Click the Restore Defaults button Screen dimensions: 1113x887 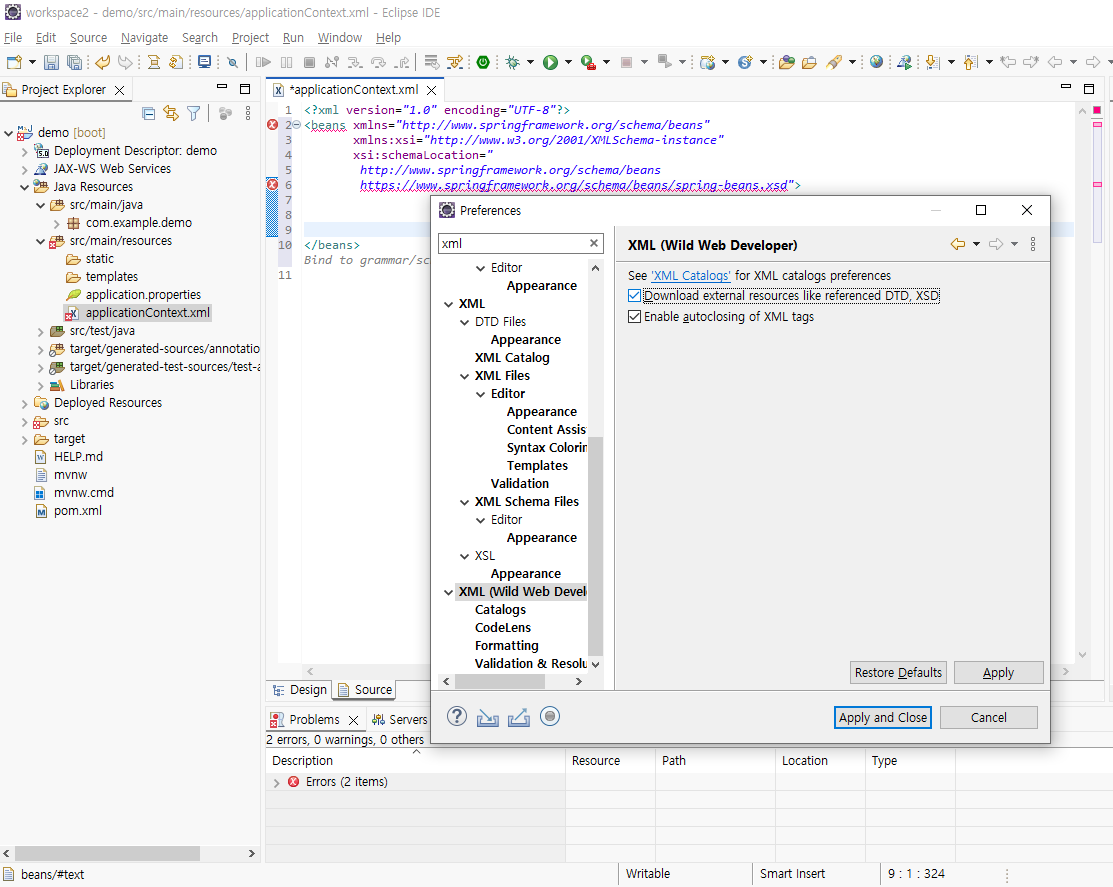[898, 673]
